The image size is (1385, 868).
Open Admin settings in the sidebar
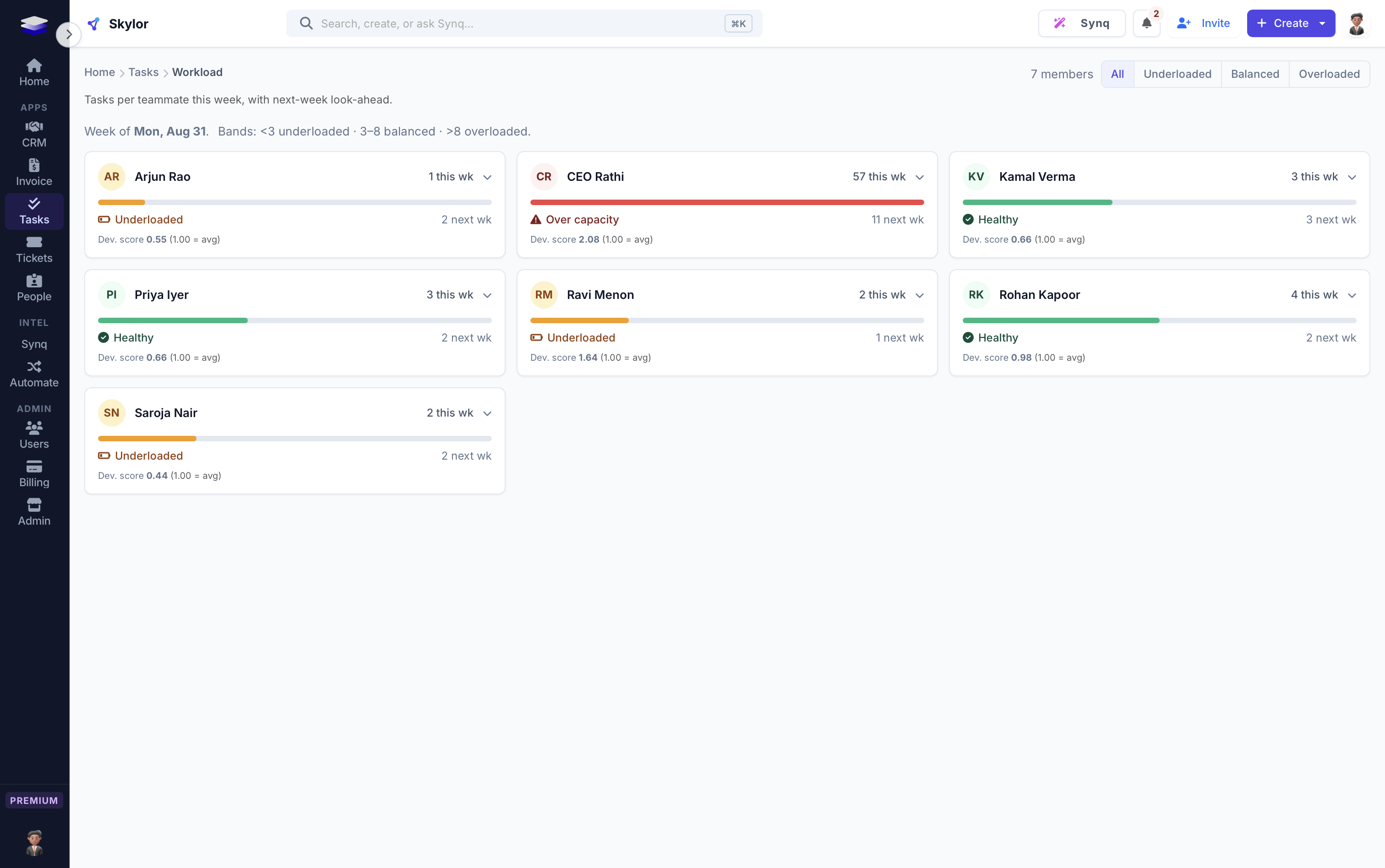(34, 513)
